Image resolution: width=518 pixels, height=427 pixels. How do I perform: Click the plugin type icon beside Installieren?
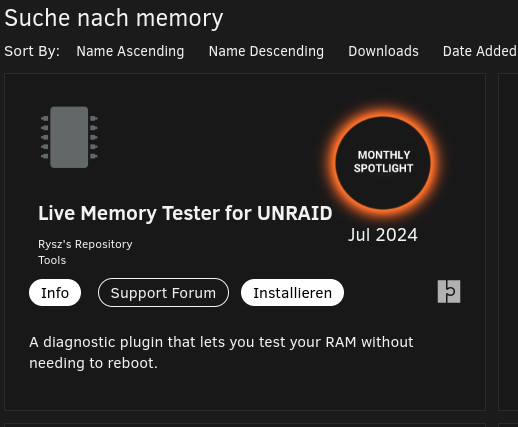(449, 292)
